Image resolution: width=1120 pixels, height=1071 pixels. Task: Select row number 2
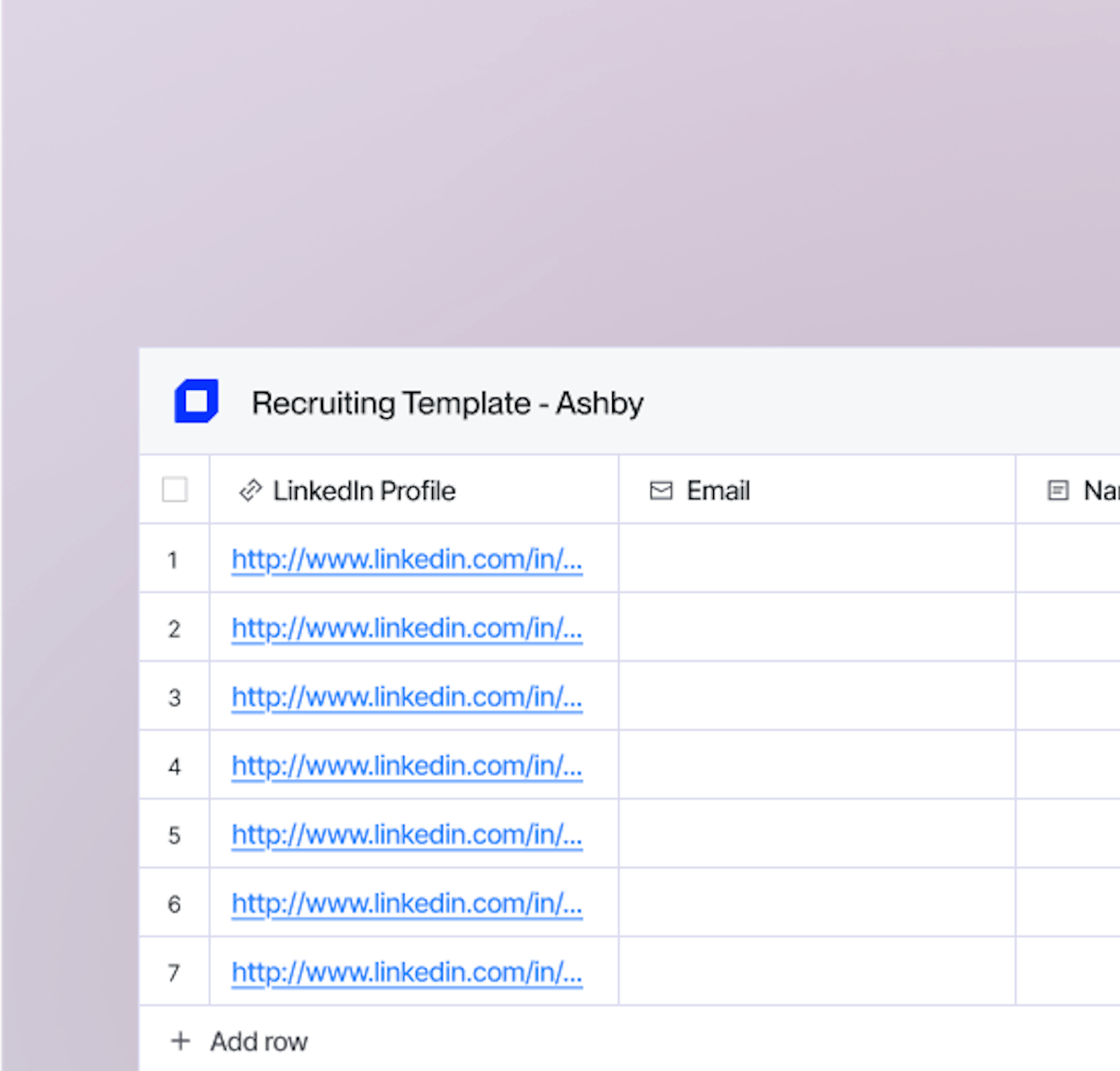click(174, 630)
